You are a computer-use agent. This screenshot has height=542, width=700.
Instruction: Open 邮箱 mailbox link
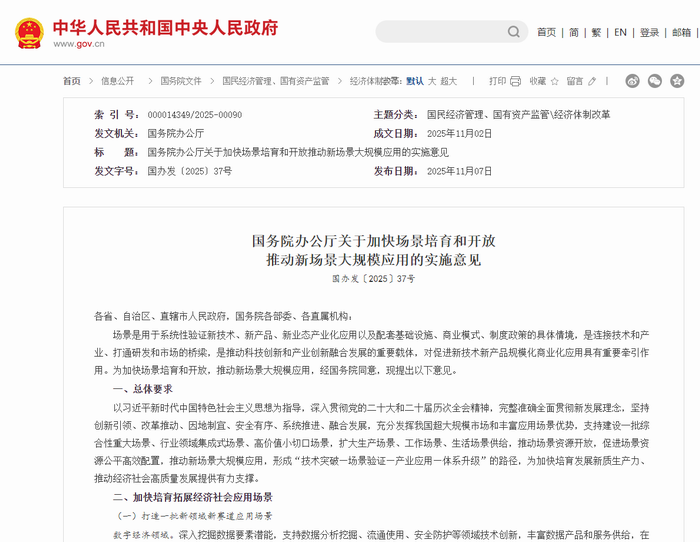[x=681, y=32]
